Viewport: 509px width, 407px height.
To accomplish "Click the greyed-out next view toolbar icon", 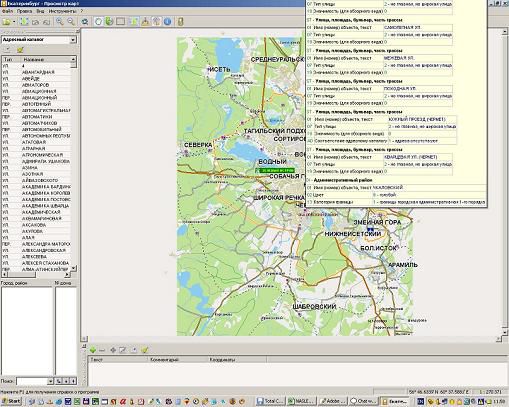I will coord(46,22).
